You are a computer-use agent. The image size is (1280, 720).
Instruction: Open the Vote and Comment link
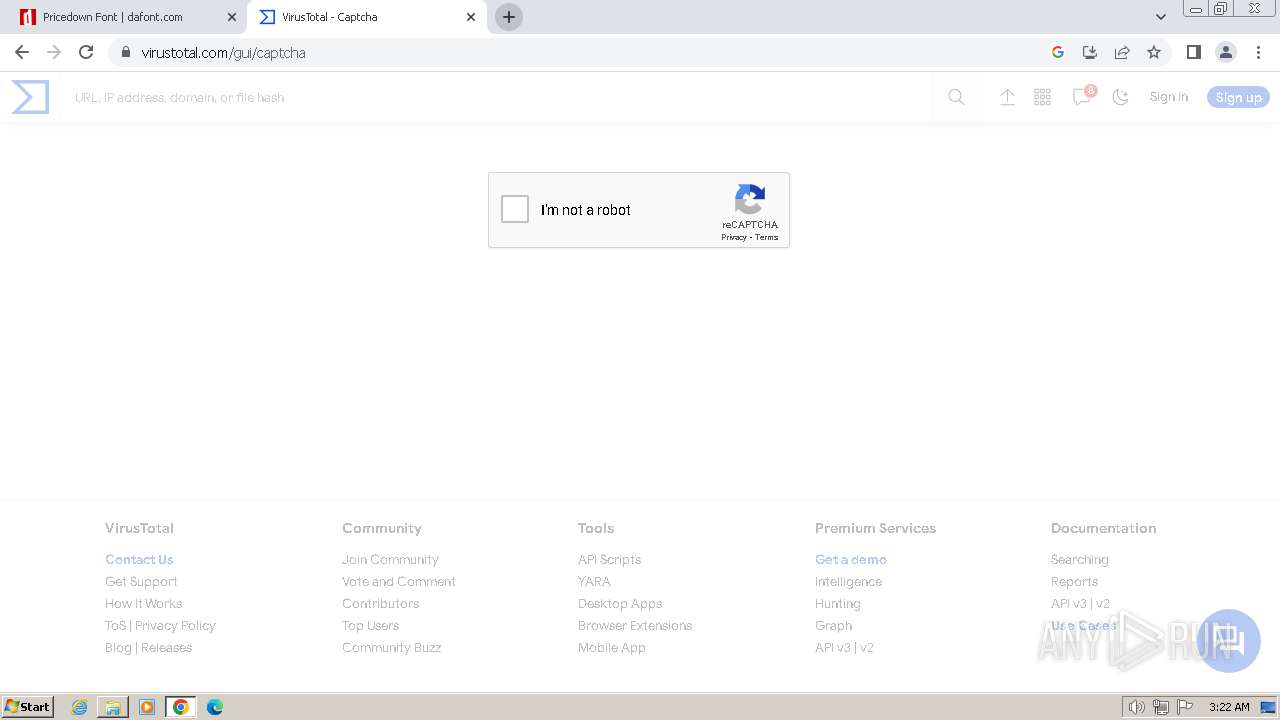tap(399, 581)
